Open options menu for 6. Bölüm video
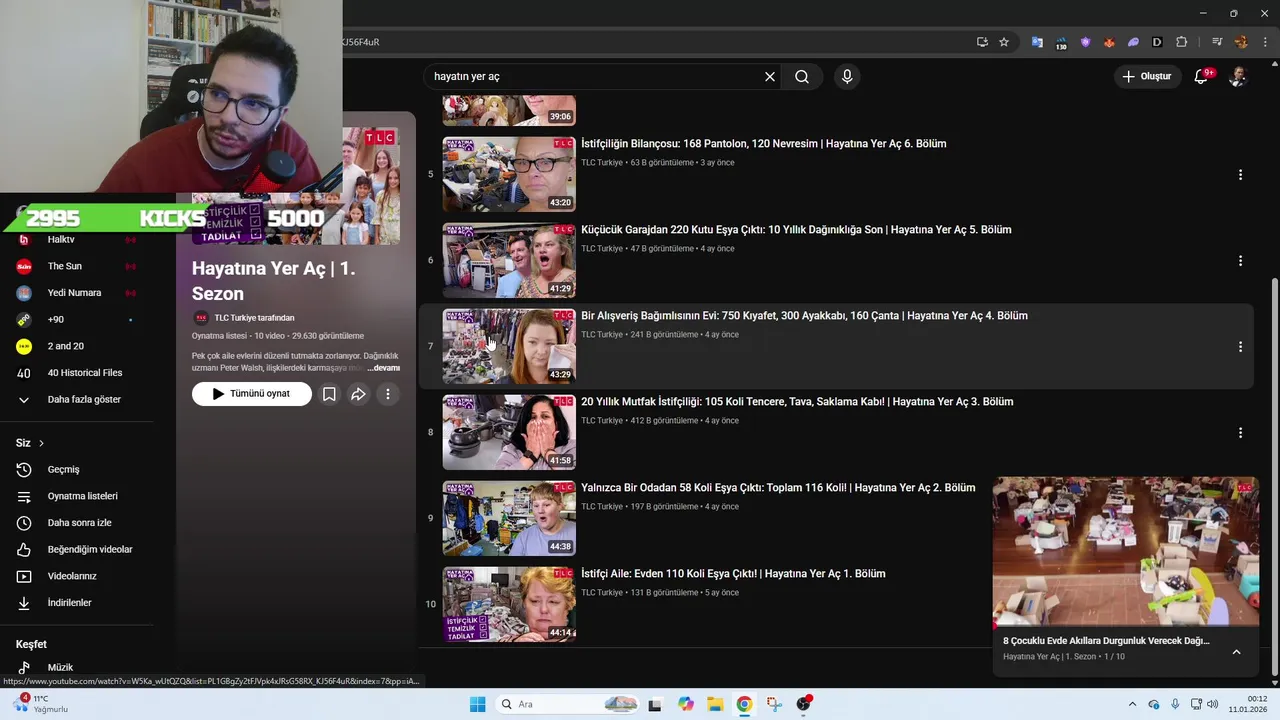Image resolution: width=1280 pixels, height=720 pixels. (1240, 175)
